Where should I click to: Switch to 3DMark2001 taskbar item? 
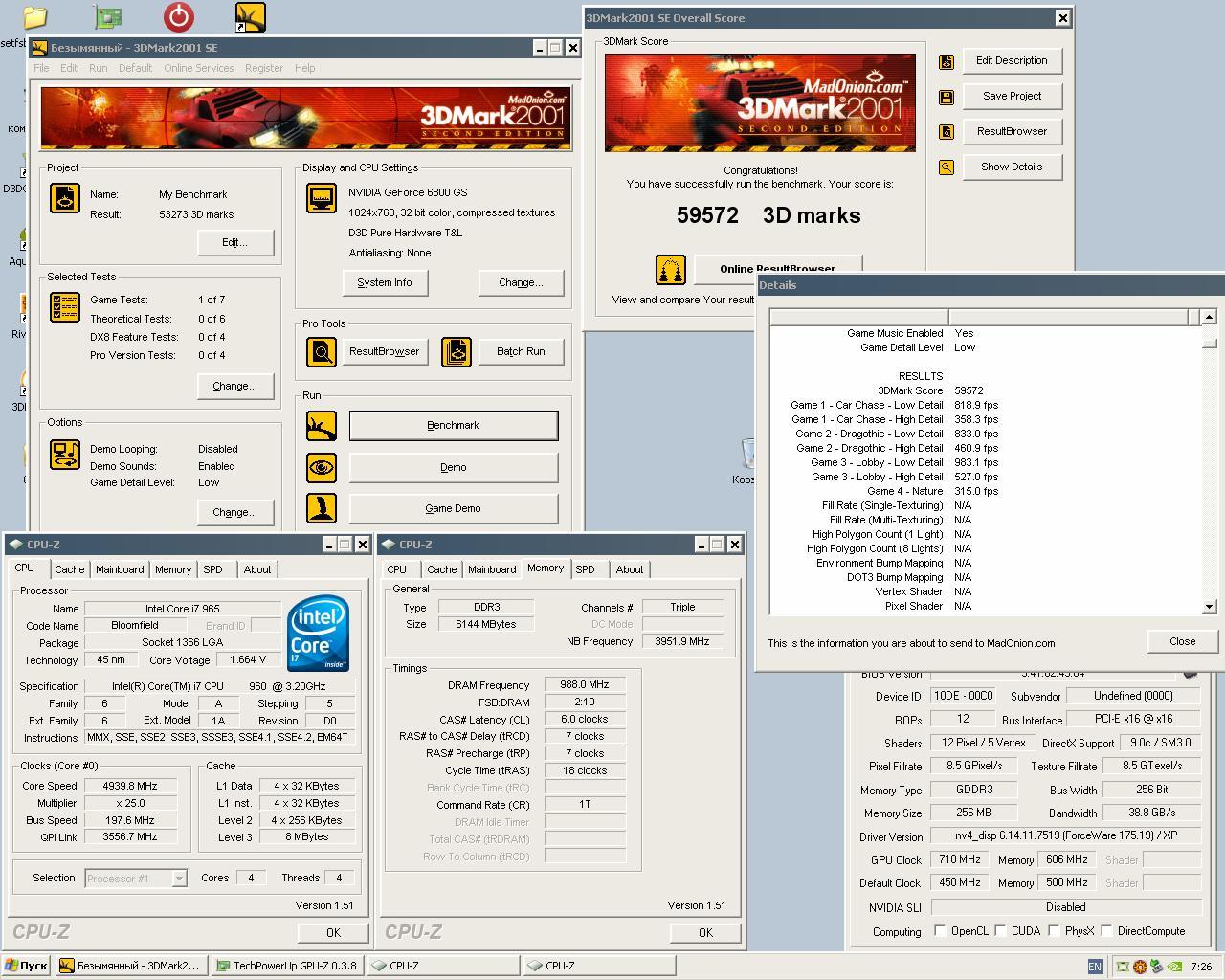[x=132, y=966]
